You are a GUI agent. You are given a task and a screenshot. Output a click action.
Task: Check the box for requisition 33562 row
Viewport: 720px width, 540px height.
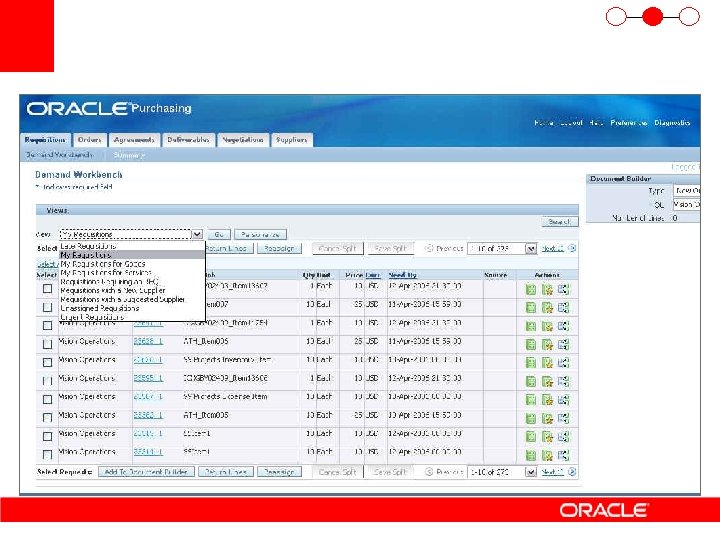point(47,418)
